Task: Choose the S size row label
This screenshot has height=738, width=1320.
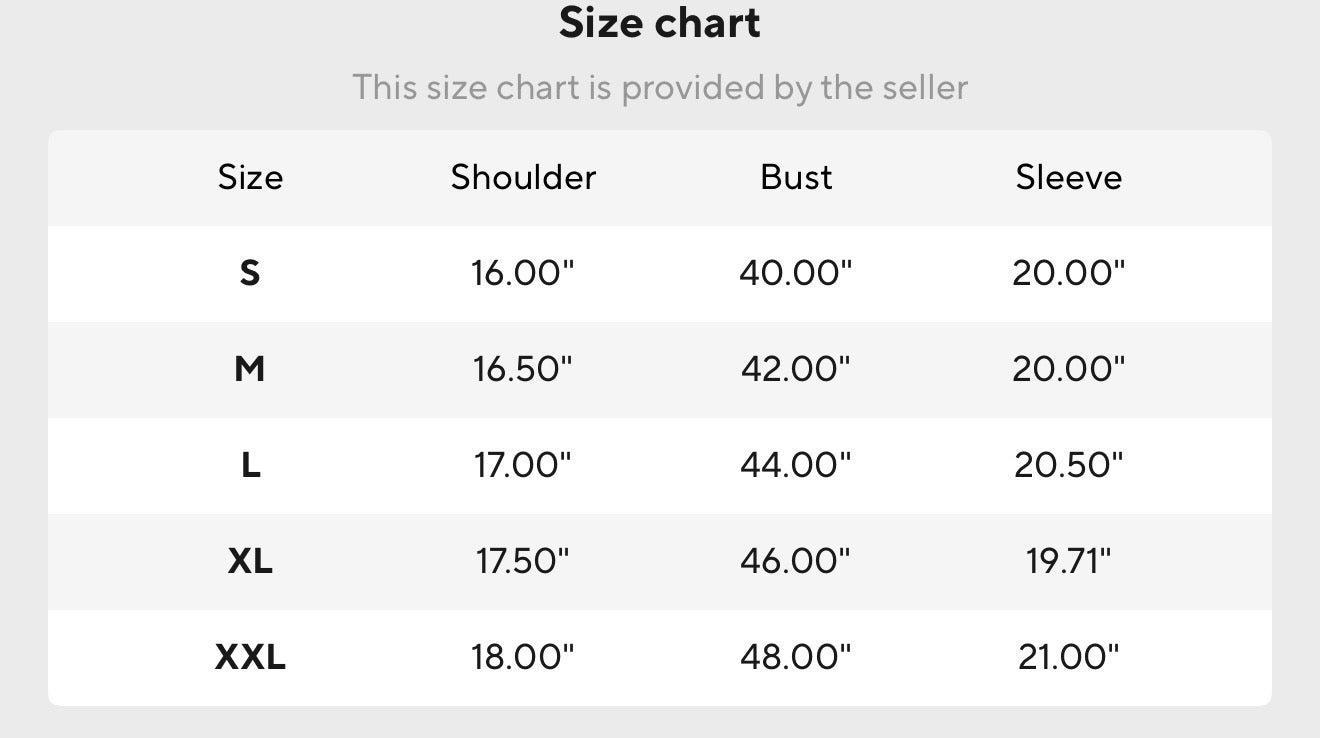Action: click(250, 273)
